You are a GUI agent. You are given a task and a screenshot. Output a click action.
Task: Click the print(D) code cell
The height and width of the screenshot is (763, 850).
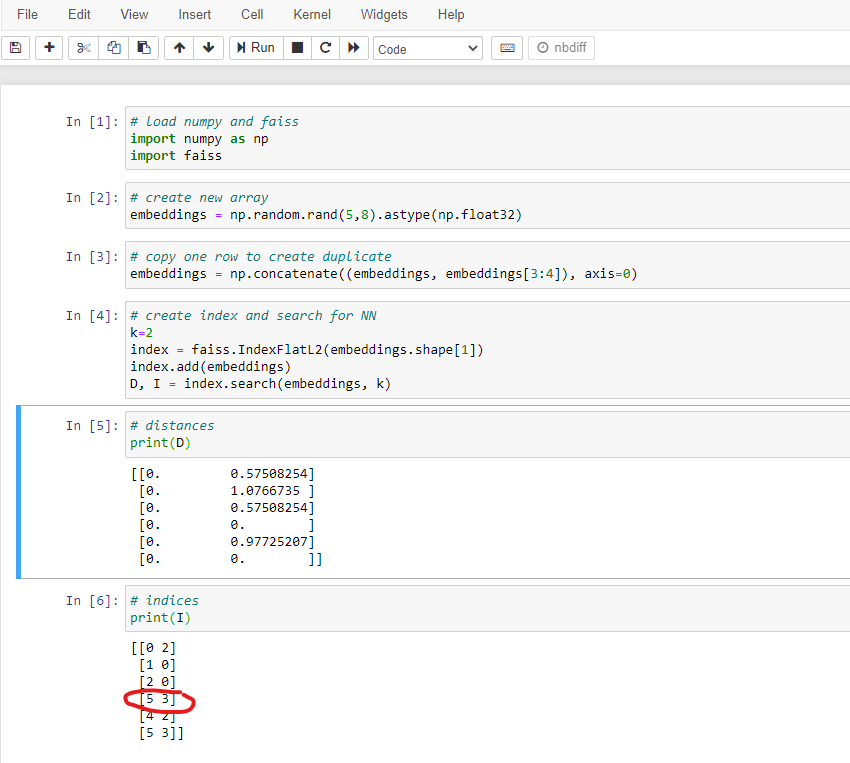[488, 434]
